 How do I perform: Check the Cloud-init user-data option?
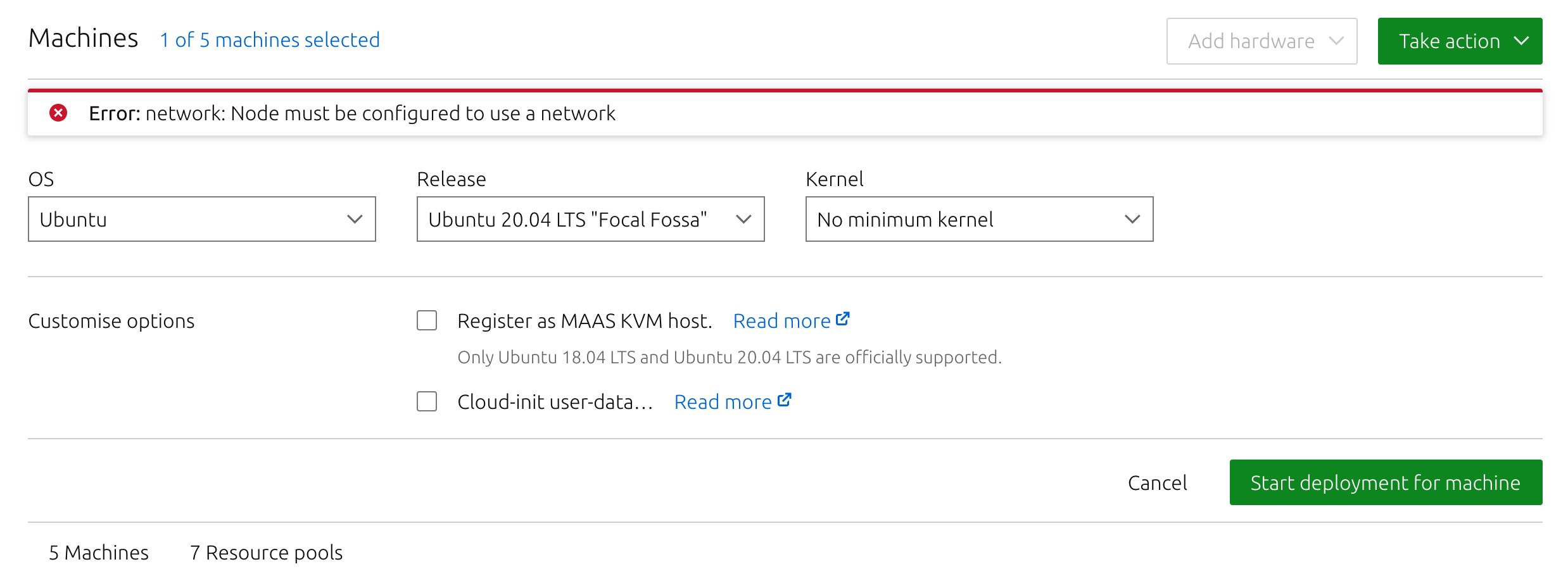point(426,401)
